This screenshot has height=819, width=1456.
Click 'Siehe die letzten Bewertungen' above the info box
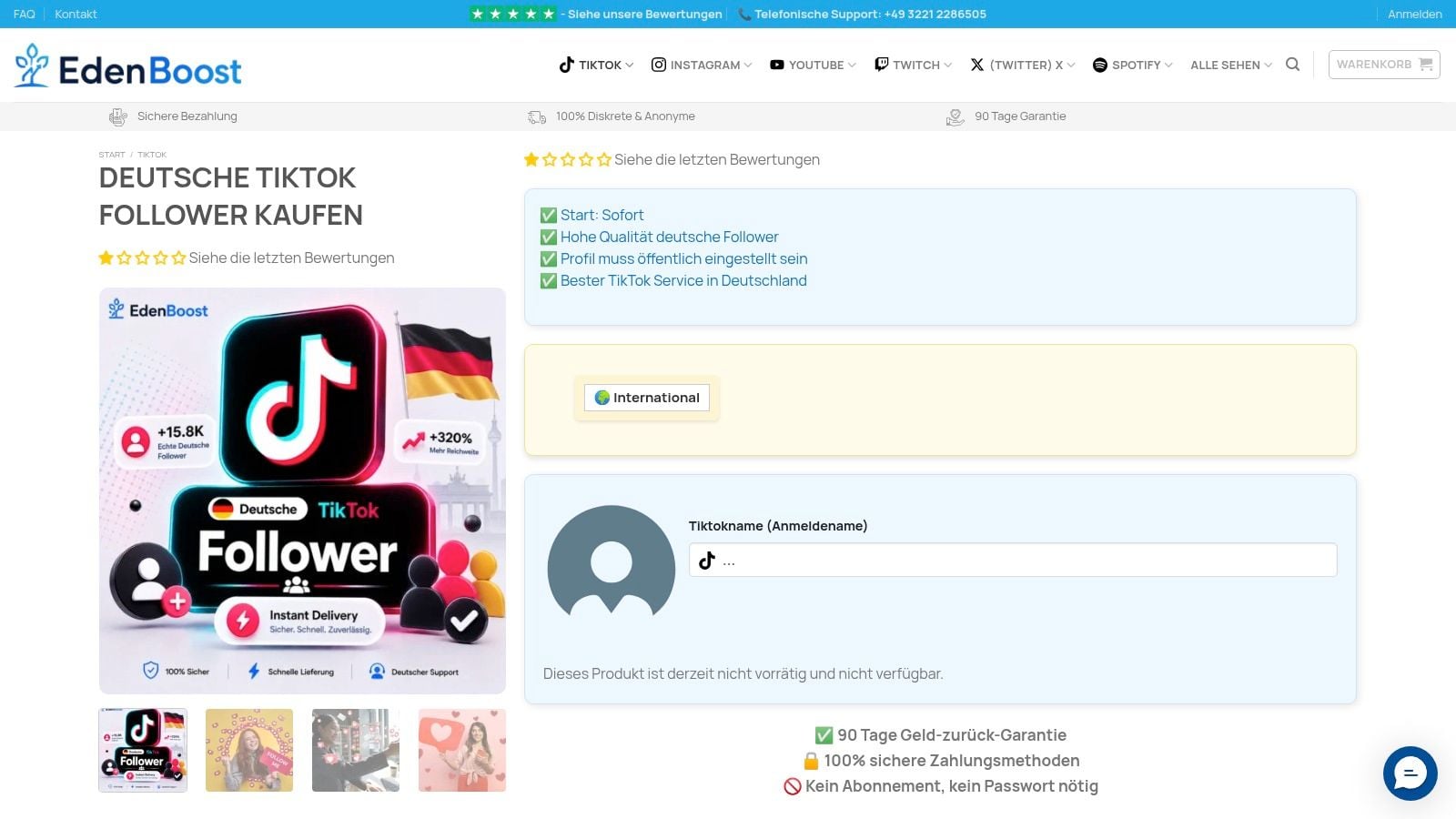point(717,160)
